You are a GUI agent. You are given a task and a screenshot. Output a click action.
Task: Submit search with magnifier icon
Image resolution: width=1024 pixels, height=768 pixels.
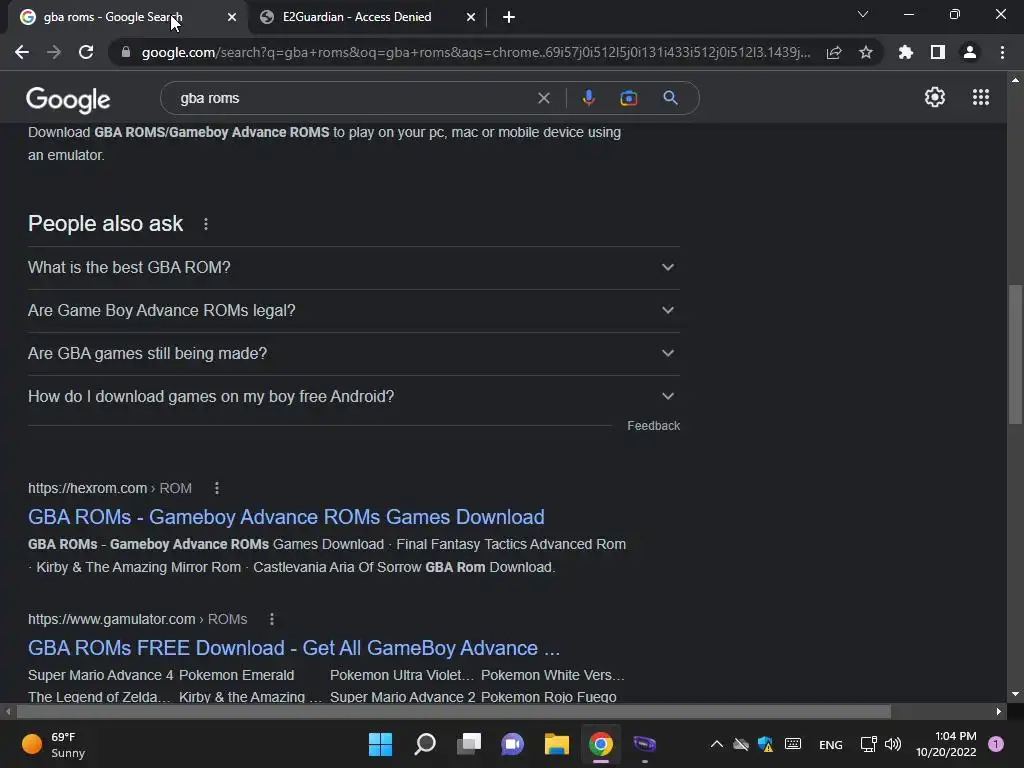pyautogui.click(x=670, y=98)
